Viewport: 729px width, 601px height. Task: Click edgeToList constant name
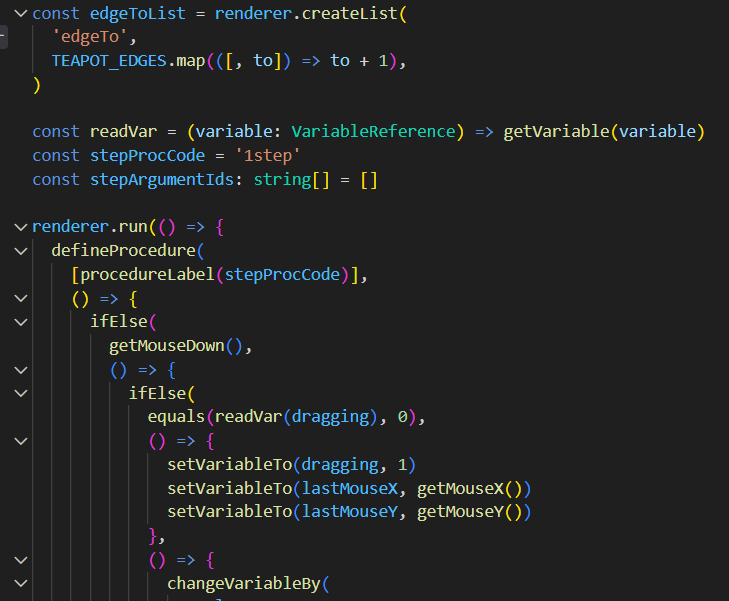138,13
